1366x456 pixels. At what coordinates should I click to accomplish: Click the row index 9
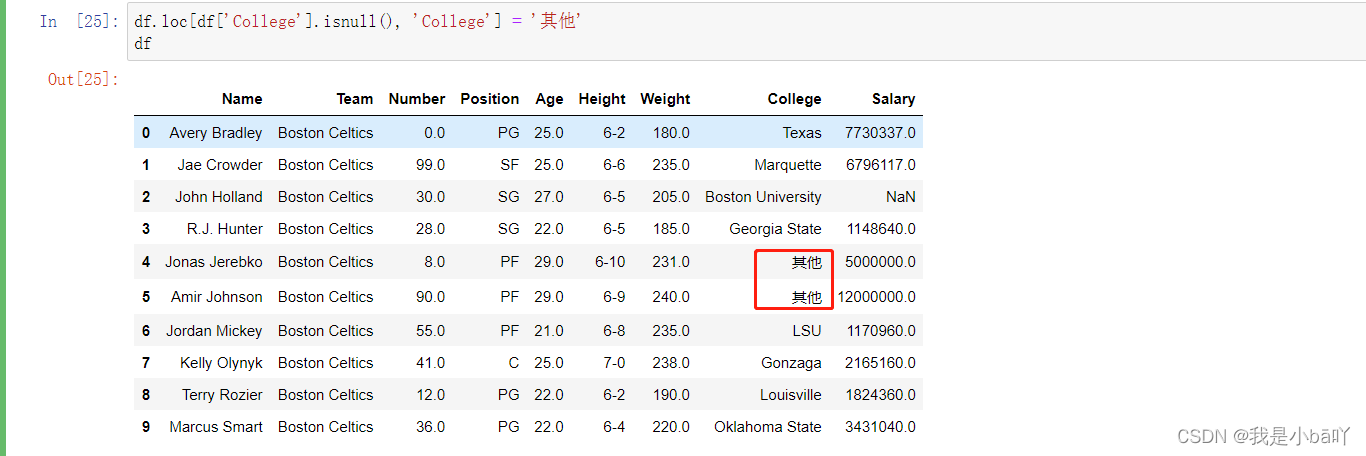point(146,427)
